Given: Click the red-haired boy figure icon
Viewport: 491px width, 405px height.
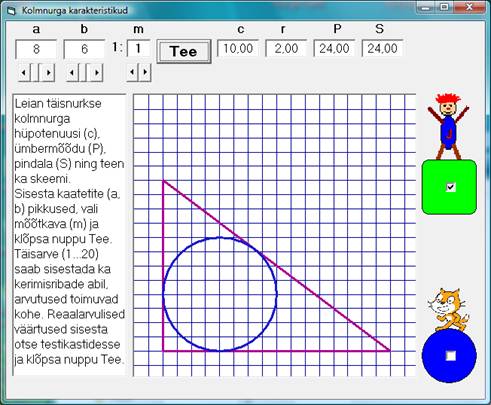Looking at the screenshot, I should click(x=449, y=127).
